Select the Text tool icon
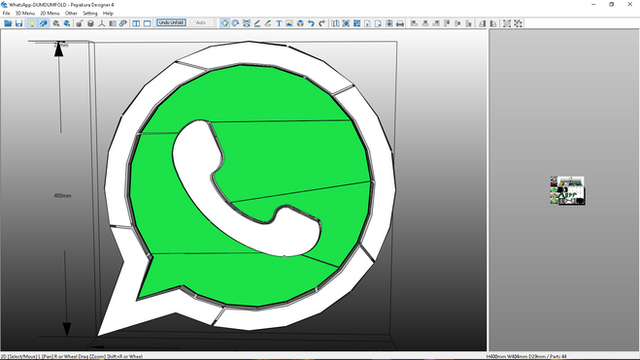The height and width of the screenshot is (360, 640). pyautogui.click(x=279, y=23)
